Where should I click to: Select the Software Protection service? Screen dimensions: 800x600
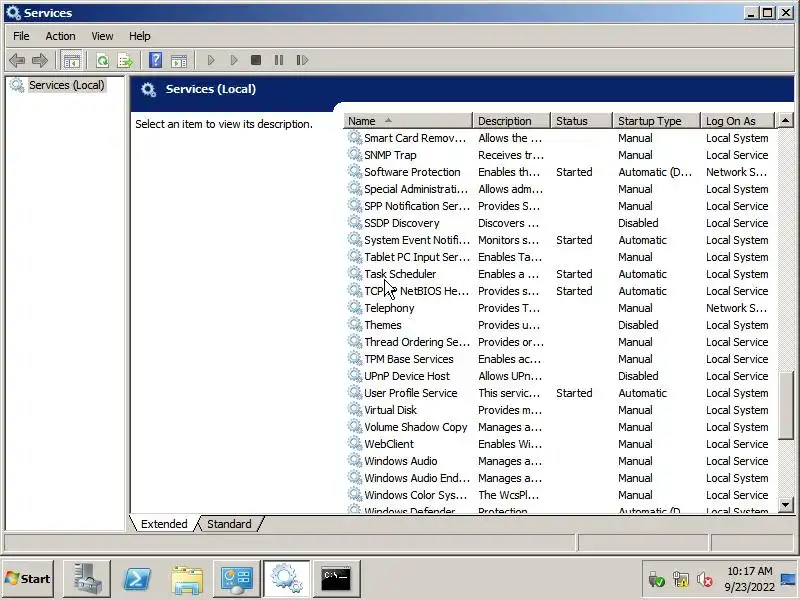point(558,172)
